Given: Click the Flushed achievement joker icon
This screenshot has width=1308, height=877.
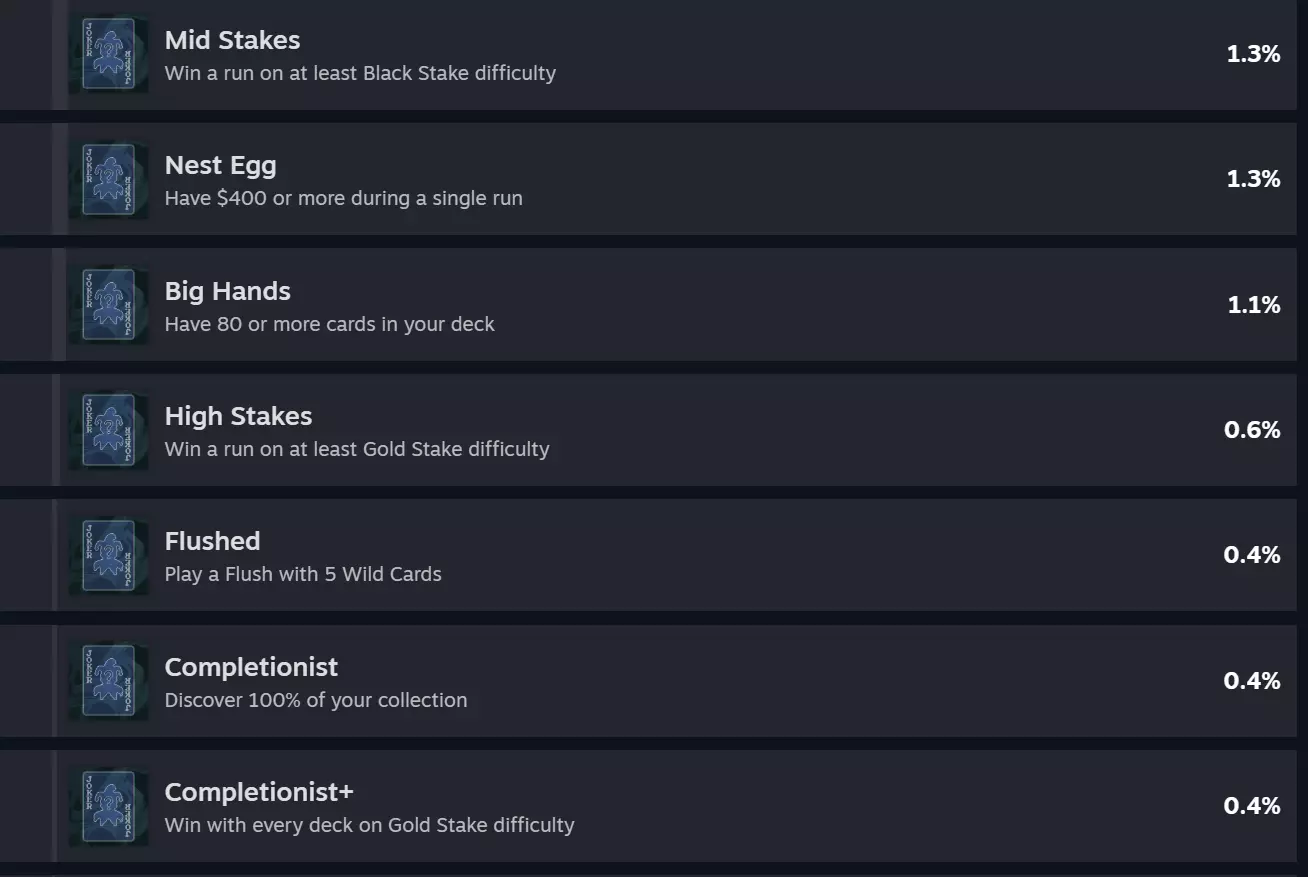Looking at the screenshot, I should tap(108, 556).
